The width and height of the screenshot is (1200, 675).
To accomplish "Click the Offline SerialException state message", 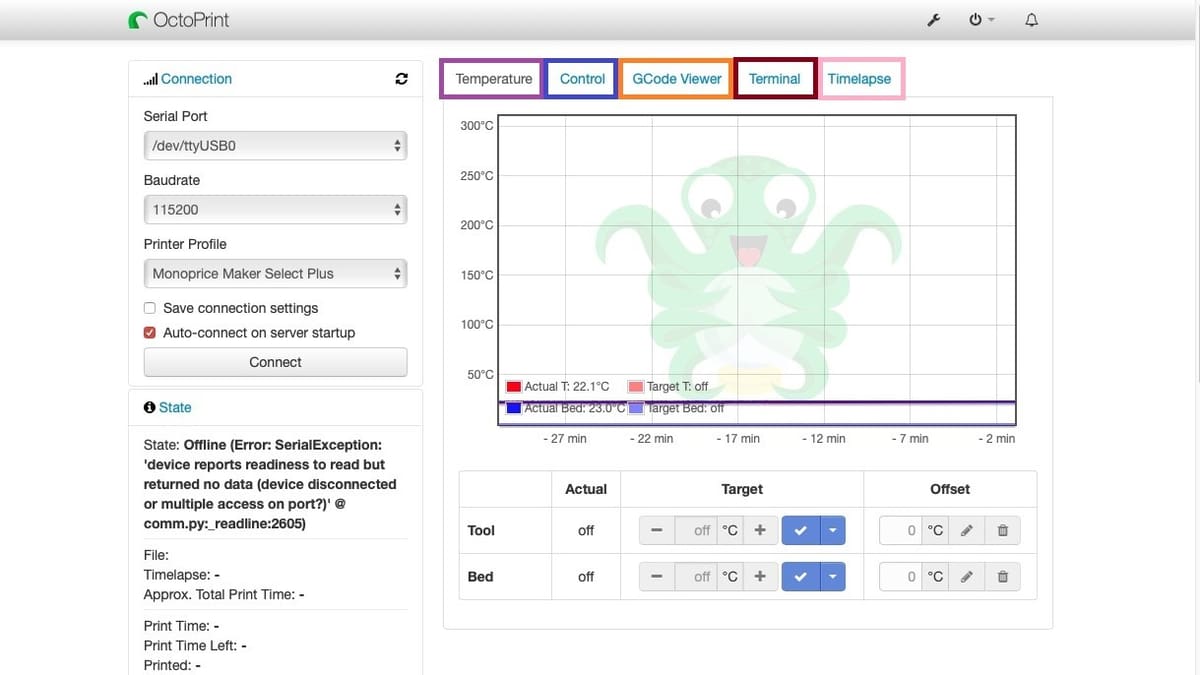I will pos(271,484).
